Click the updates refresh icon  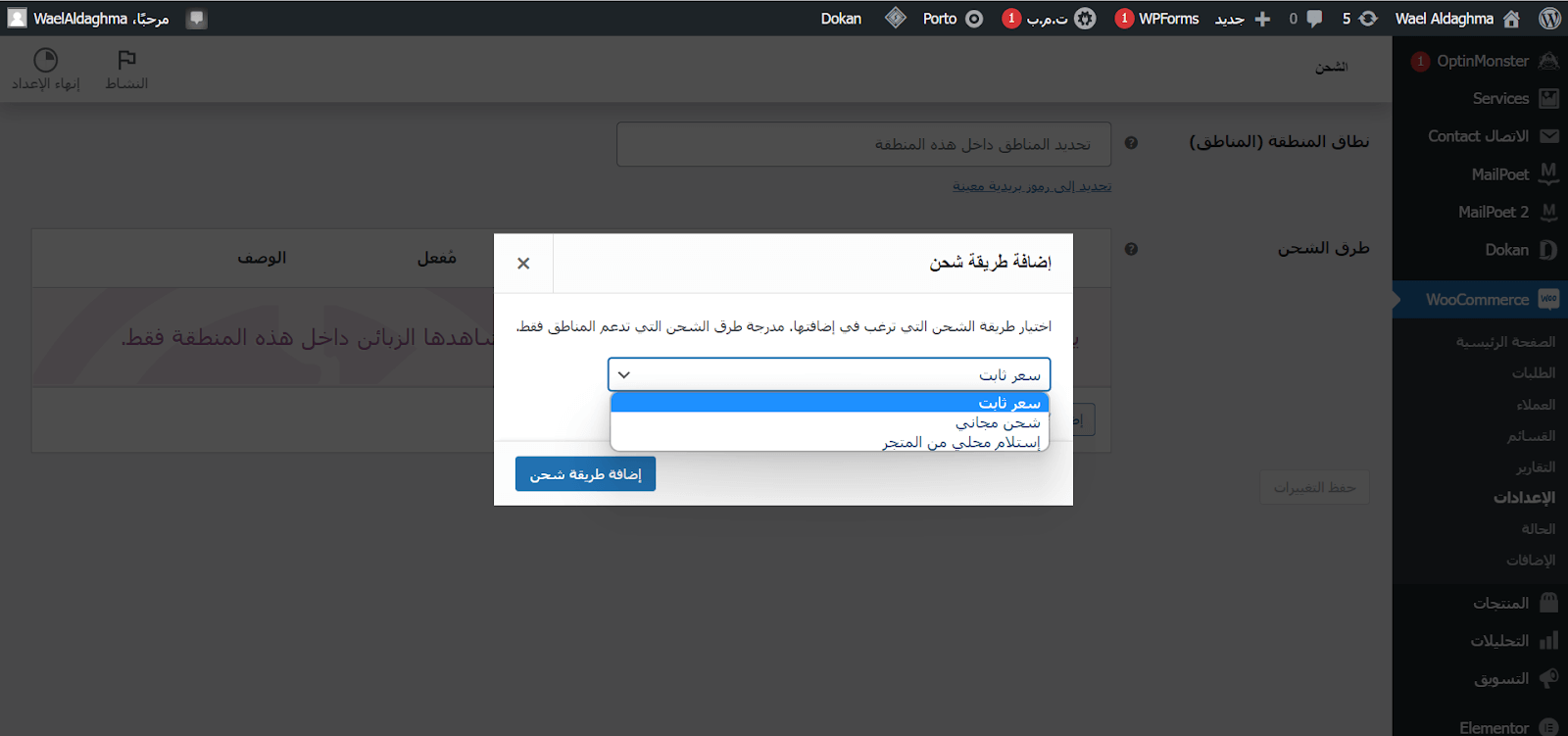[x=1368, y=19]
